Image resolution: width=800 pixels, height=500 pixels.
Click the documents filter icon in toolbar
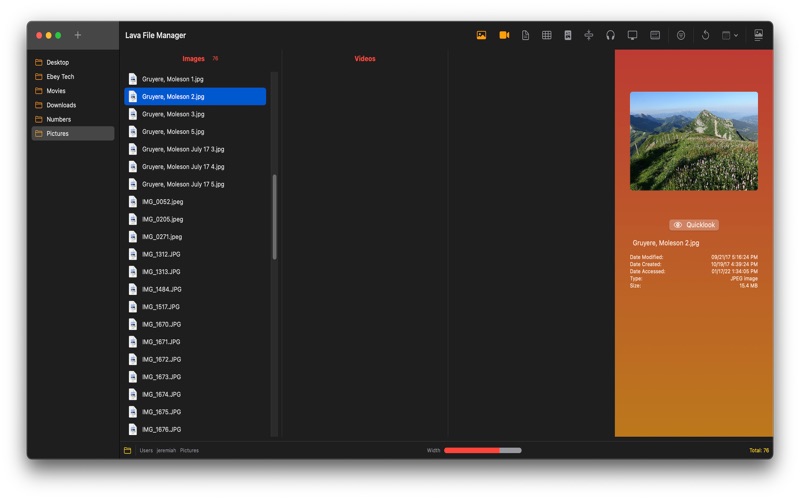pyautogui.click(x=526, y=35)
